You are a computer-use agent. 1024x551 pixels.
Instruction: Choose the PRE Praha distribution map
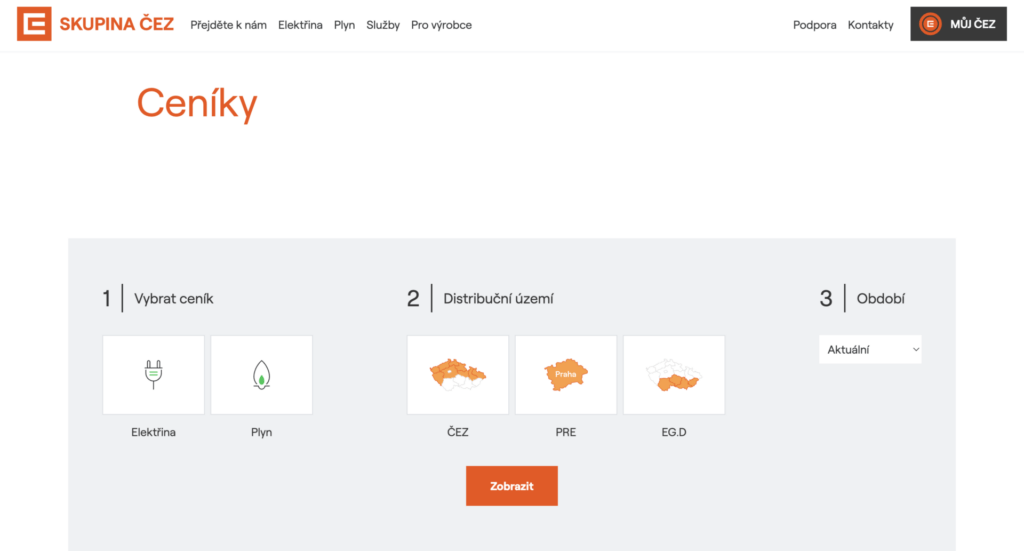(565, 374)
